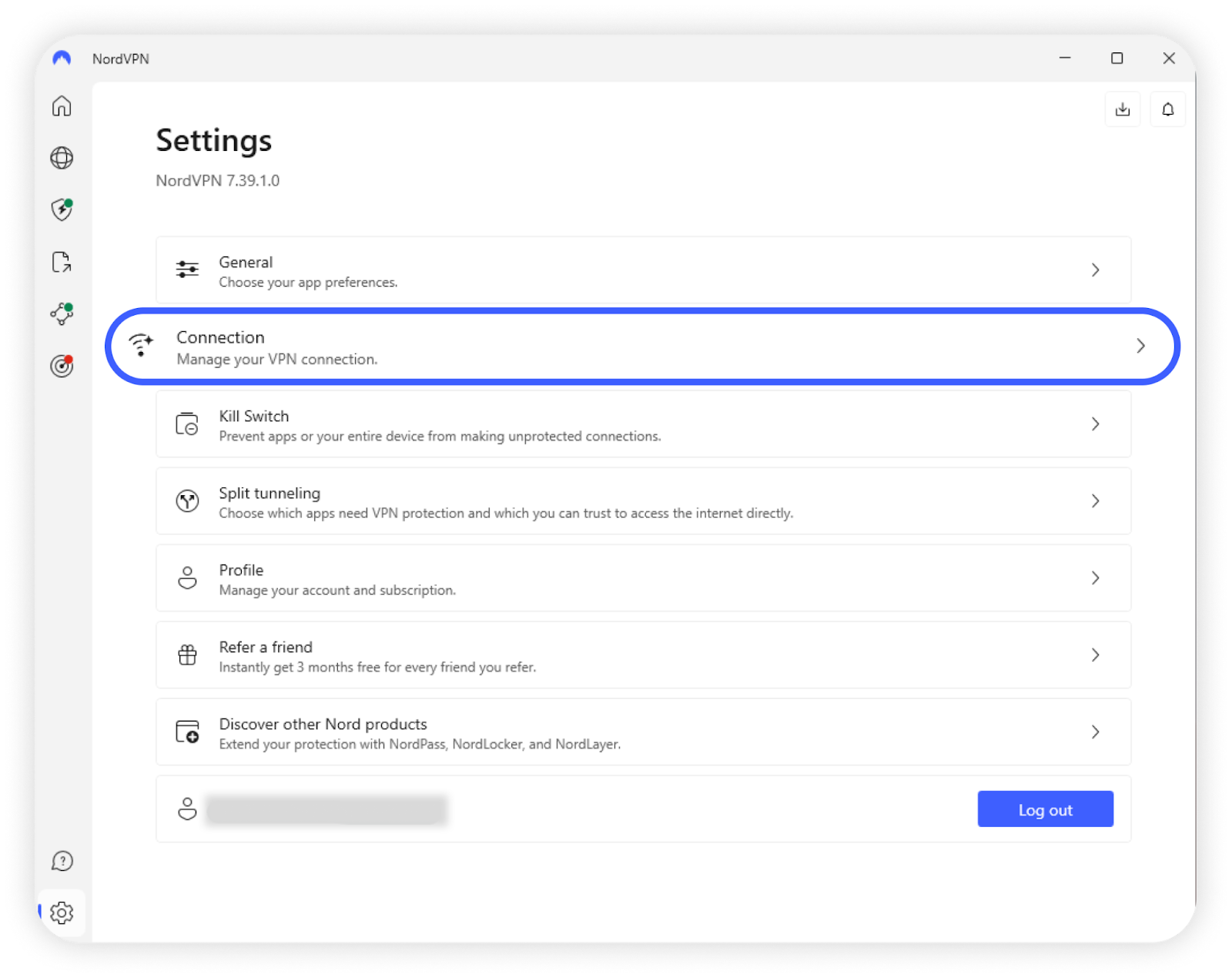Viewport: 1232px width, 978px height.
Task: Expand the Connection settings chevron
Action: coord(1140,347)
